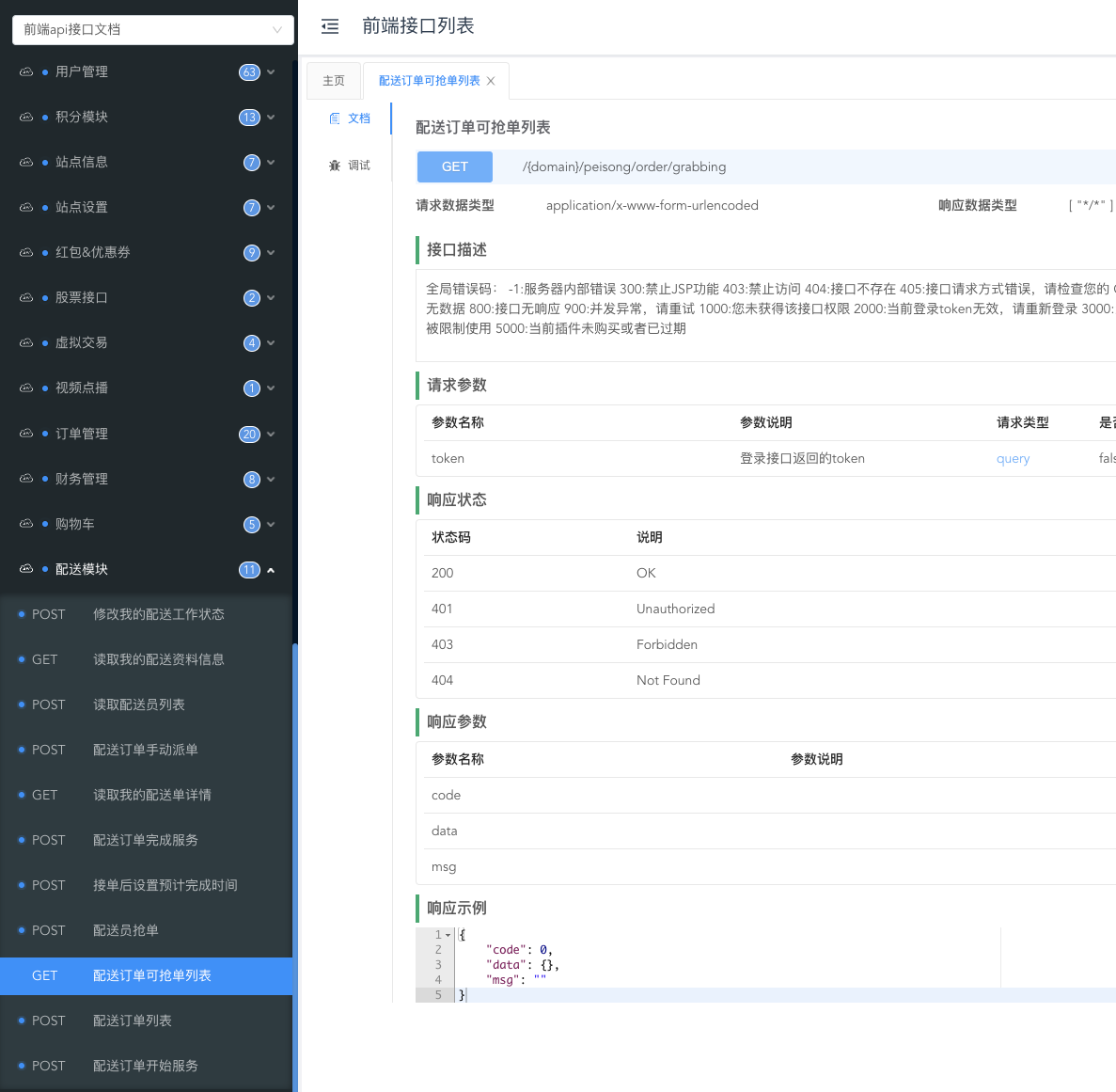Switch to the 主页 tab
The width and height of the screenshot is (1116, 1092).
334,81
